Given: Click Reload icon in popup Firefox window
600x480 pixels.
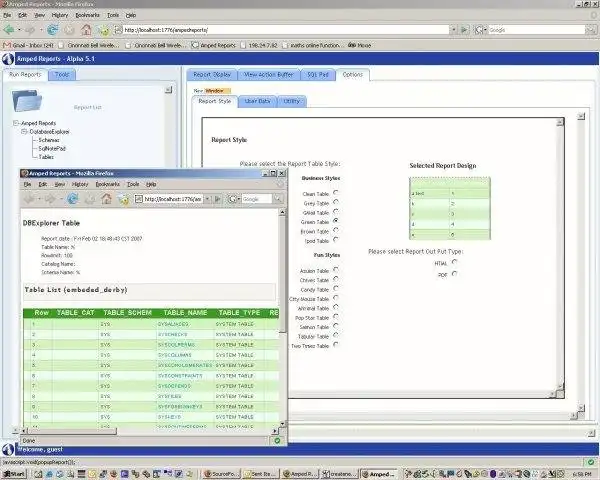Looking at the screenshot, I should [73, 199].
